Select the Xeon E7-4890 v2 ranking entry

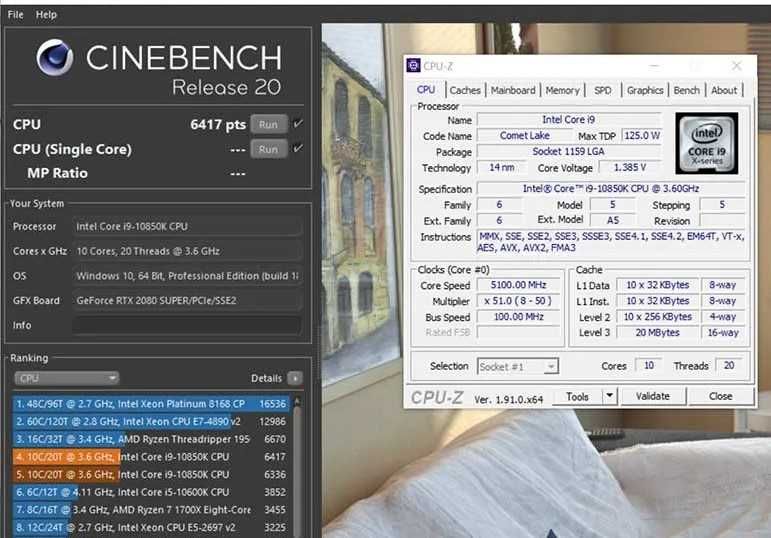(150, 421)
